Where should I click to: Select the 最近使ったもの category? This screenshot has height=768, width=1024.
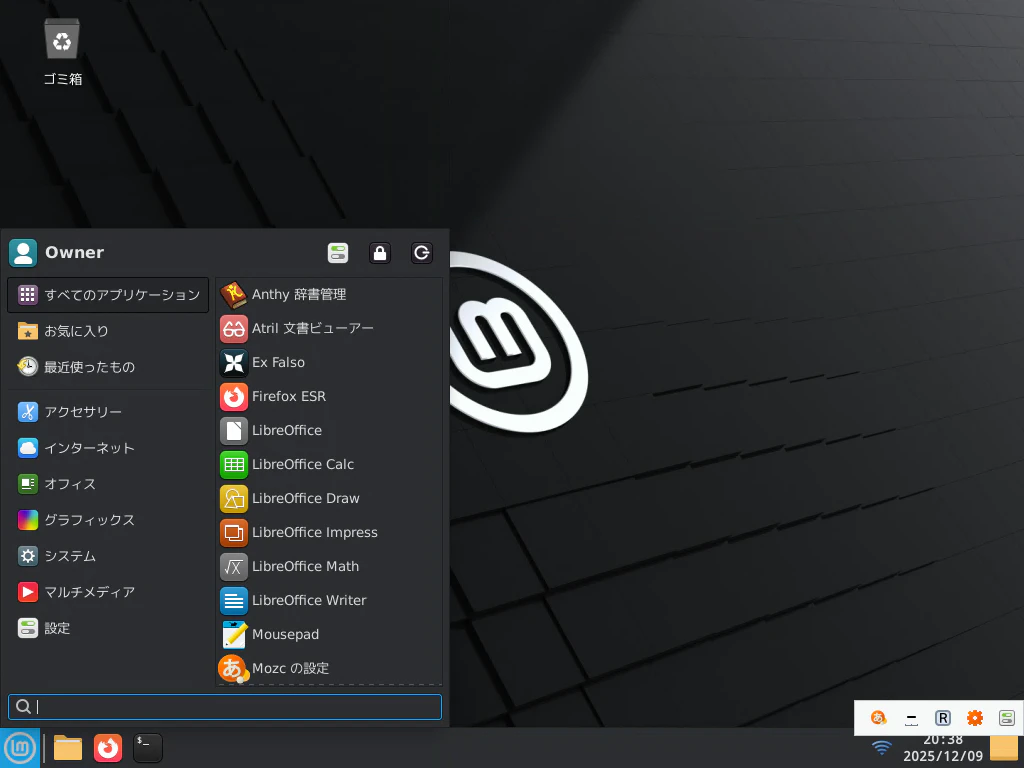pyautogui.click(x=108, y=367)
